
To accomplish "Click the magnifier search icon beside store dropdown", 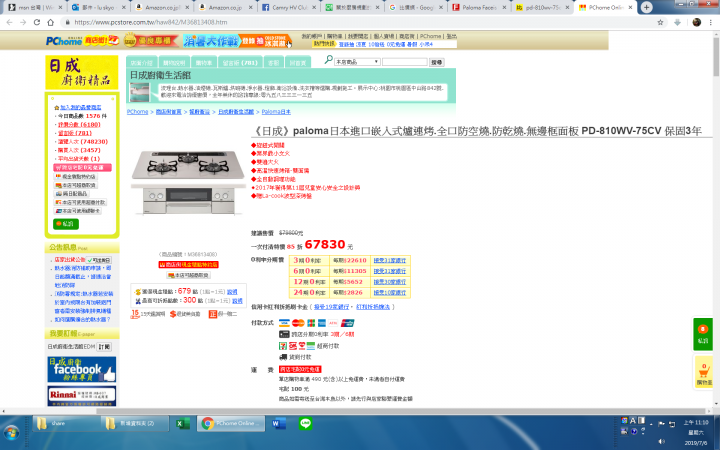I will point(328,60).
